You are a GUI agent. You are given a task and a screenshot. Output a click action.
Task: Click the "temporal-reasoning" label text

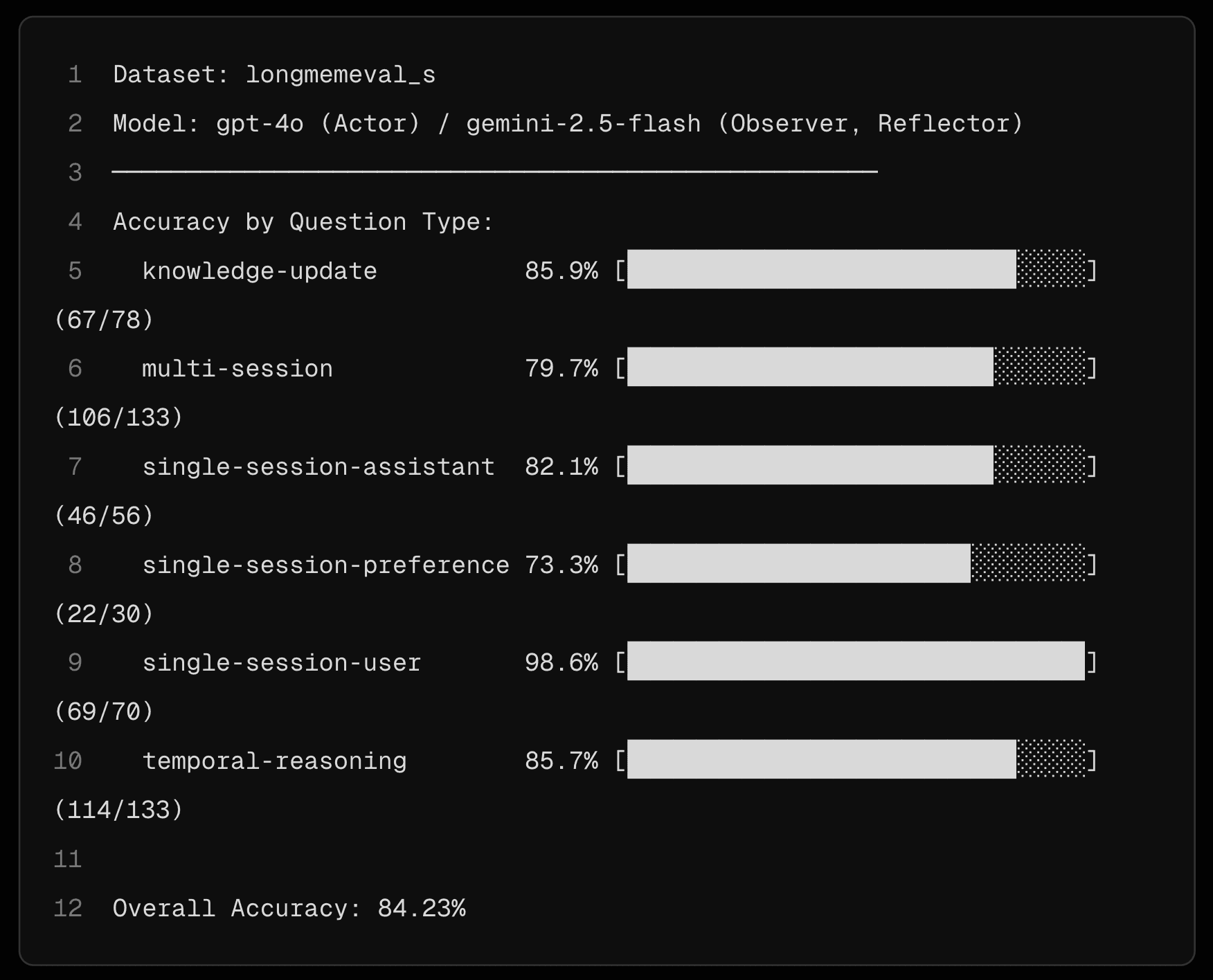(x=274, y=761)
